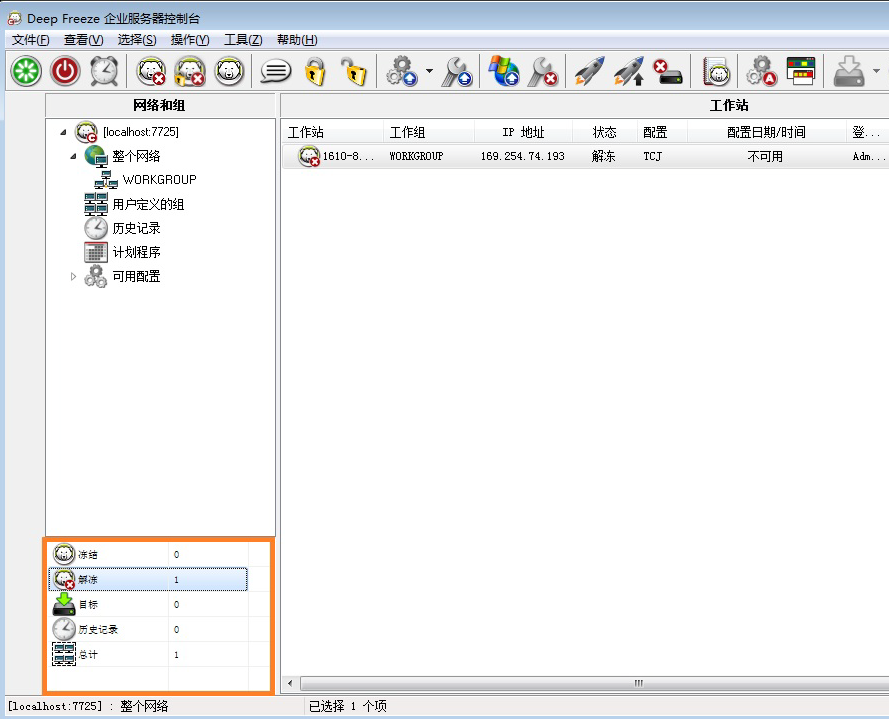Select [localhost:7725] in the tree
Viewport: 889px width, 719px height.
coord(141,132)
